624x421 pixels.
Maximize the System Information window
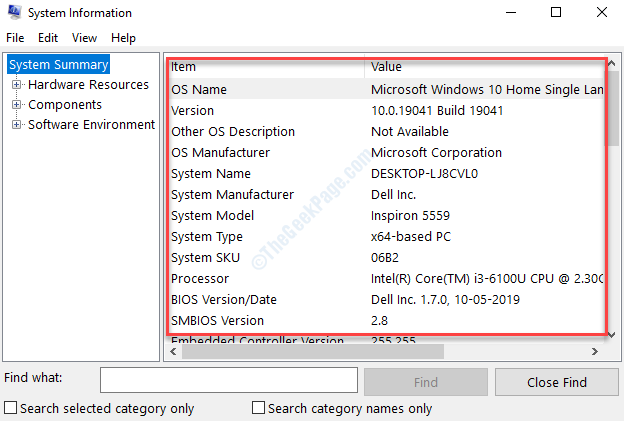[556, 12]
